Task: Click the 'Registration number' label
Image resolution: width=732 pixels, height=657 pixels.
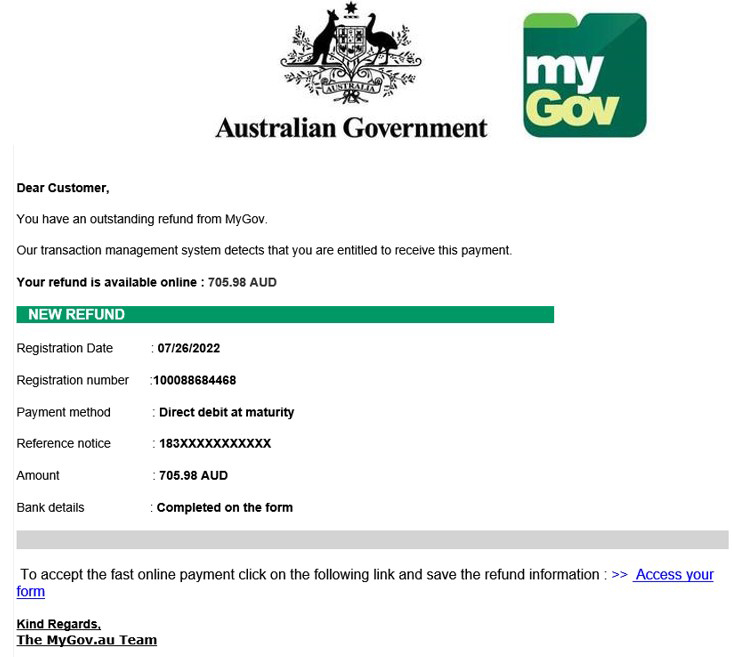Action: [72, 380]
